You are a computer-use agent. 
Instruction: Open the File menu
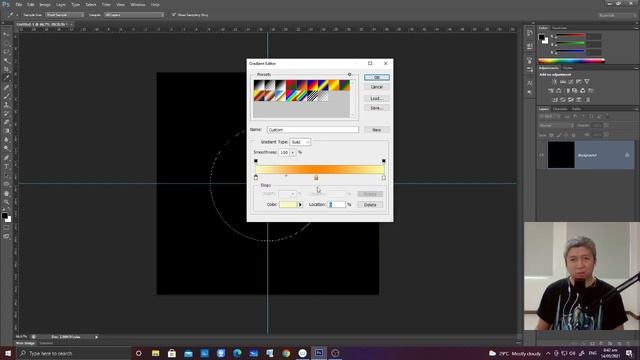[x=19, y=4]
